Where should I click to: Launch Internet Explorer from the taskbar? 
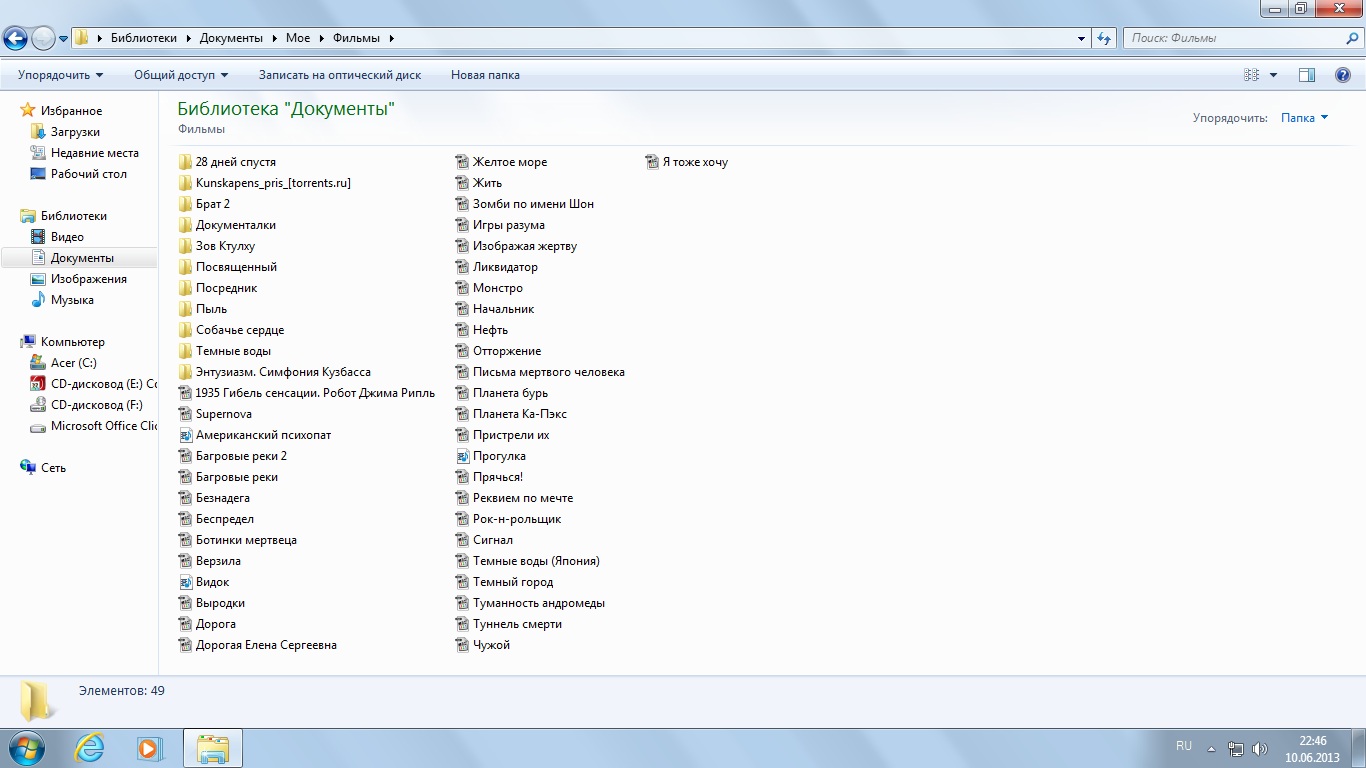[x=90, y=748]
